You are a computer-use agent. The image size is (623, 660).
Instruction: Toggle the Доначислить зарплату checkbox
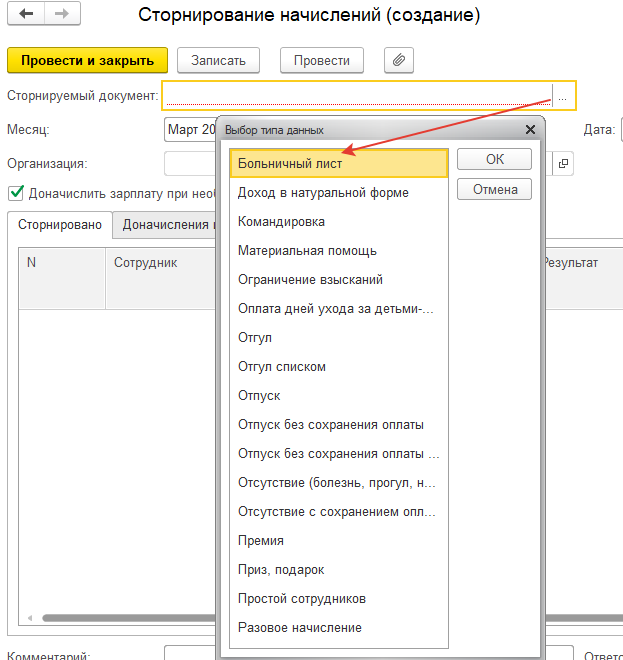click(16, 193)
